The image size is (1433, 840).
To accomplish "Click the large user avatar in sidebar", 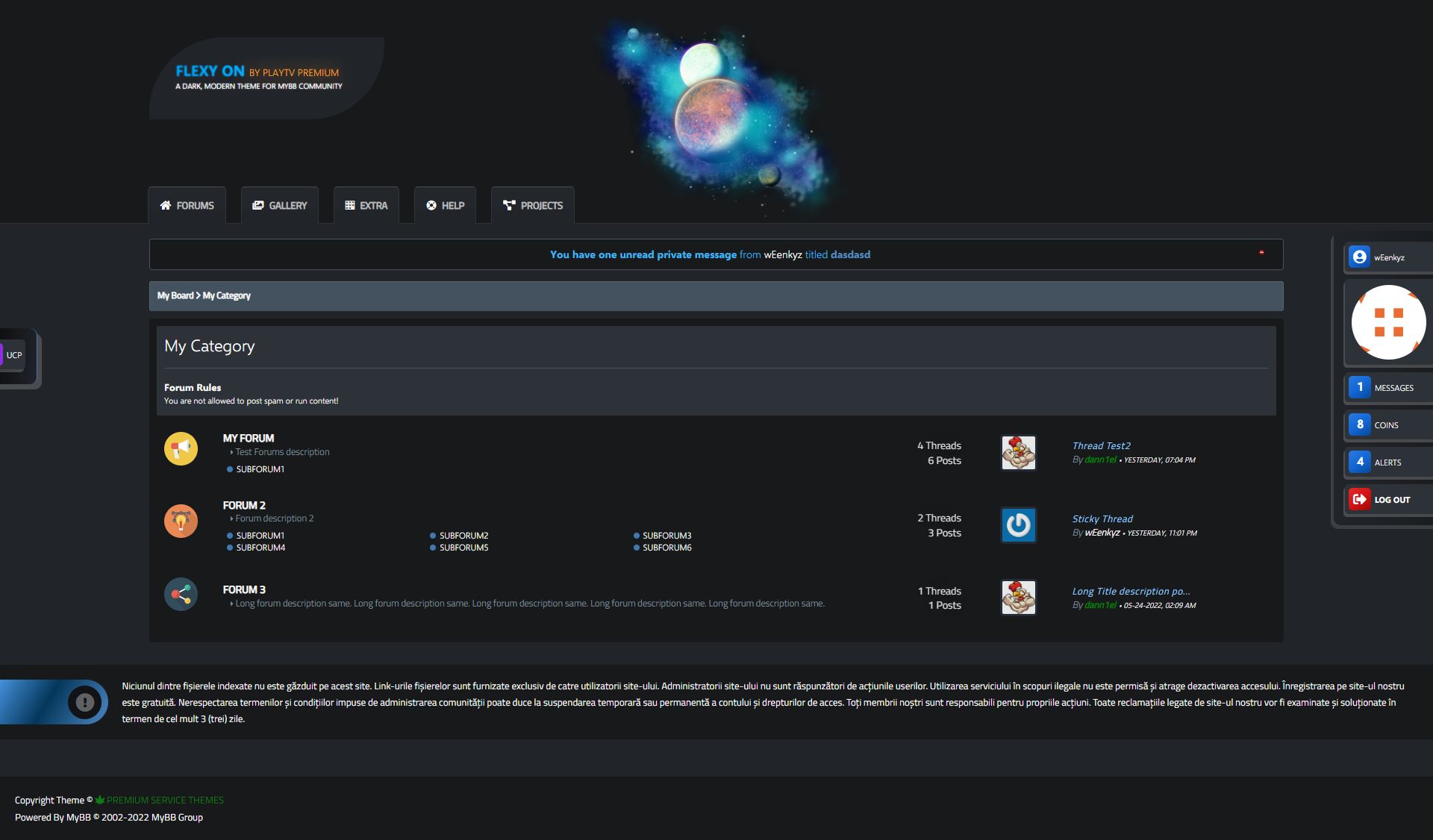I will pos(1388,322).
